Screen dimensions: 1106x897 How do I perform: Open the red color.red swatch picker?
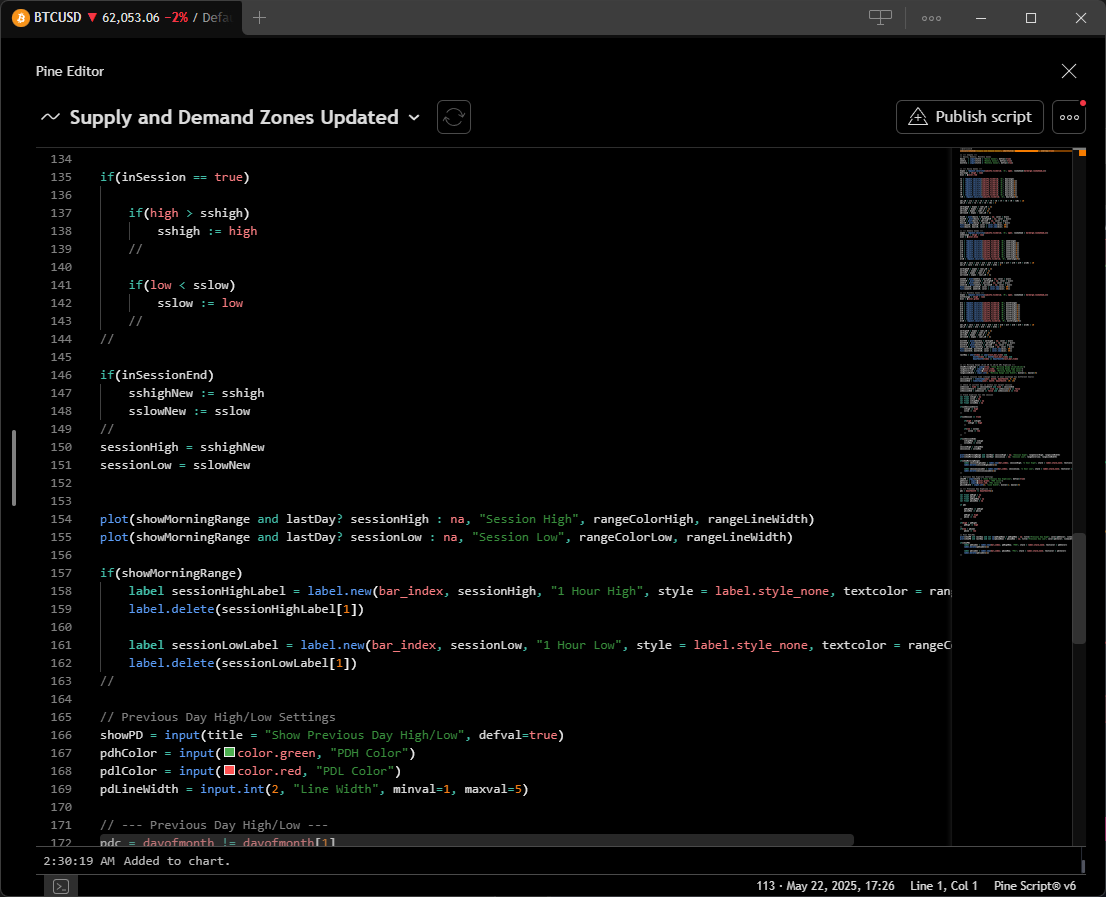[x=229, y=770]
